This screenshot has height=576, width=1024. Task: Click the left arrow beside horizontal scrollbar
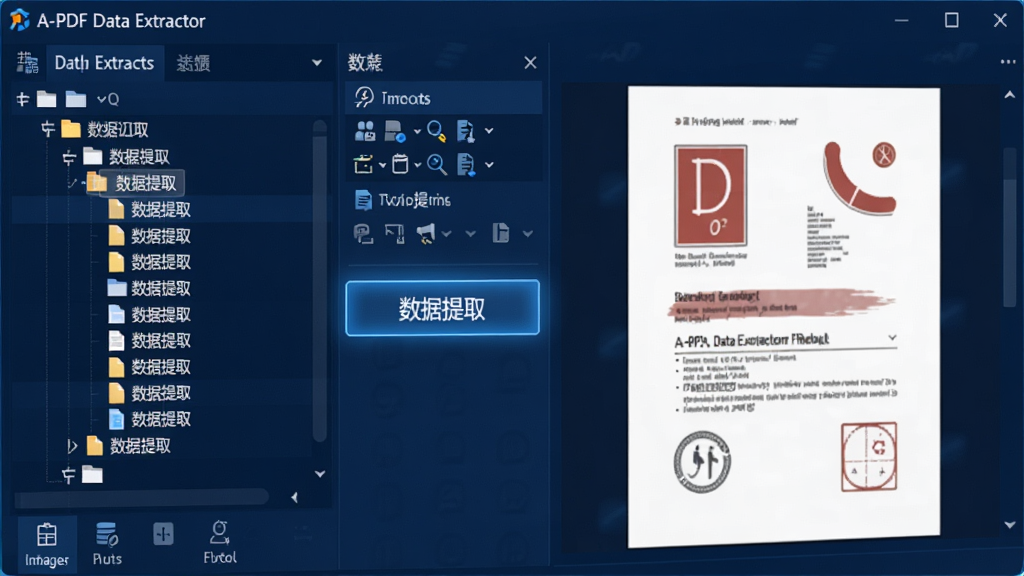295,498
